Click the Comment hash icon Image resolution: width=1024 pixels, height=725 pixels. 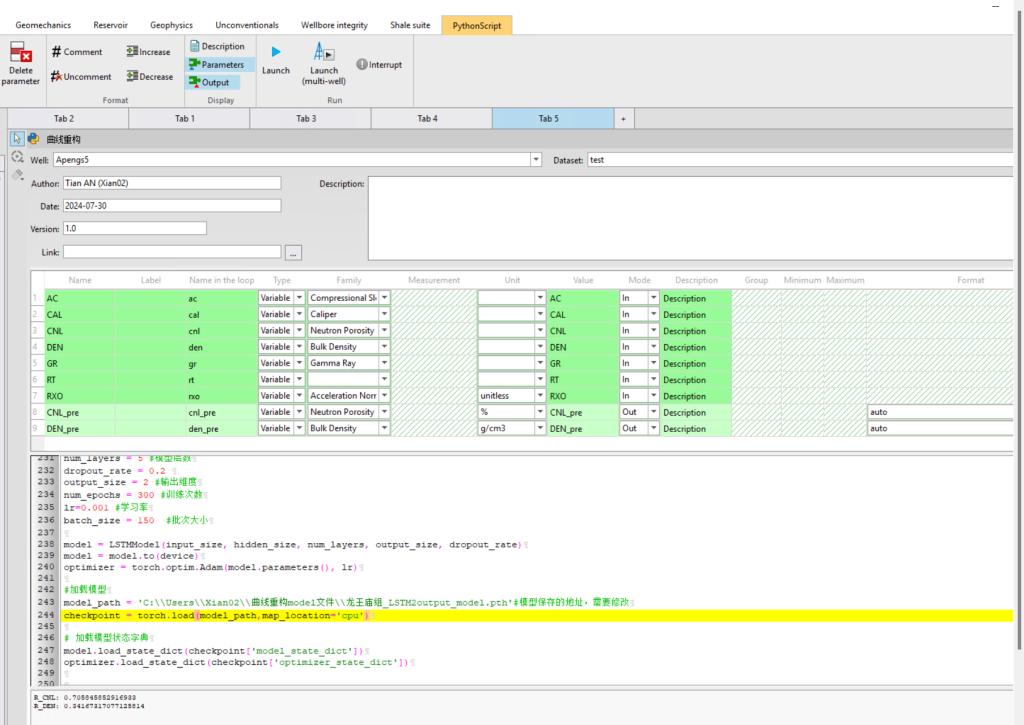click(57, 52)
